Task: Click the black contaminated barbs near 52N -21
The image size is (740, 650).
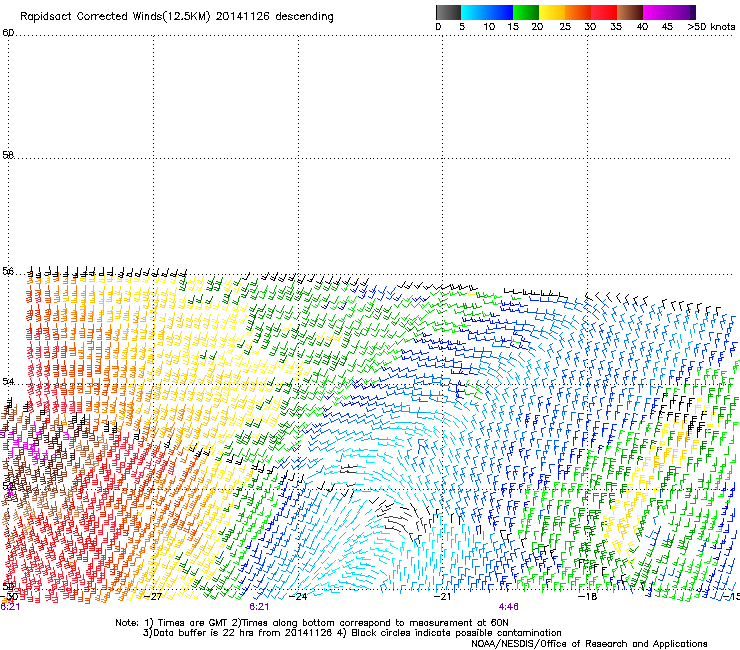Action: click(x=404, y=518)
